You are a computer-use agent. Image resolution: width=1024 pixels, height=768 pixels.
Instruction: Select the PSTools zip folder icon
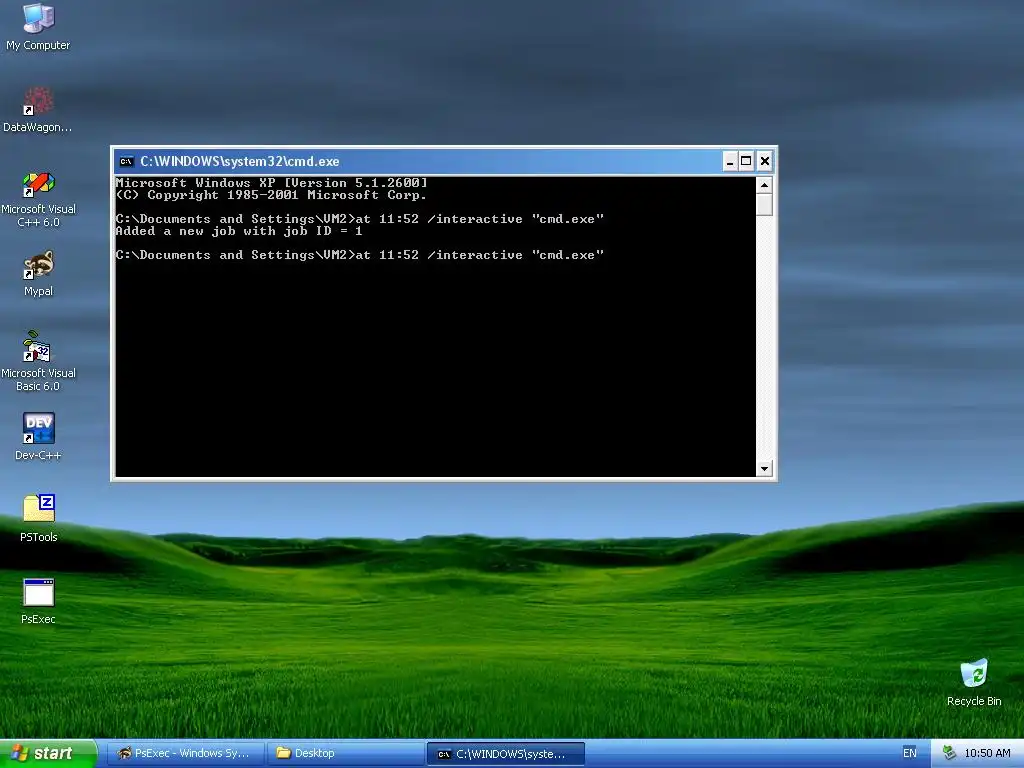coord(38,518)
